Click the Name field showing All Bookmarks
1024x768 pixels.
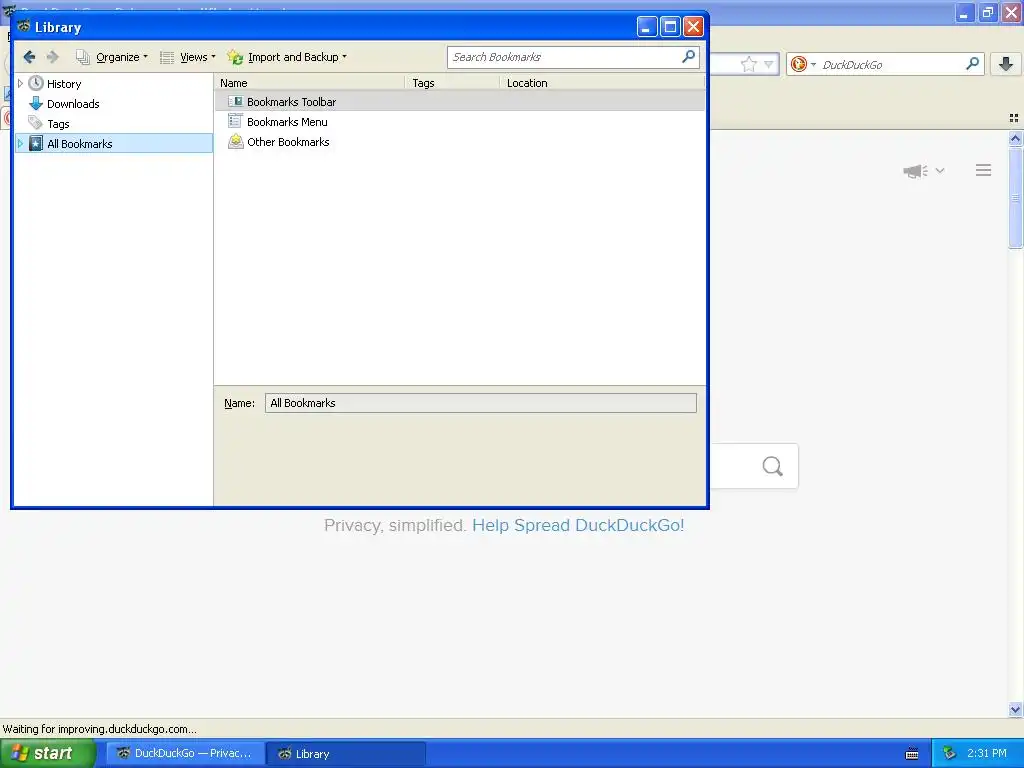click(481, 403)
